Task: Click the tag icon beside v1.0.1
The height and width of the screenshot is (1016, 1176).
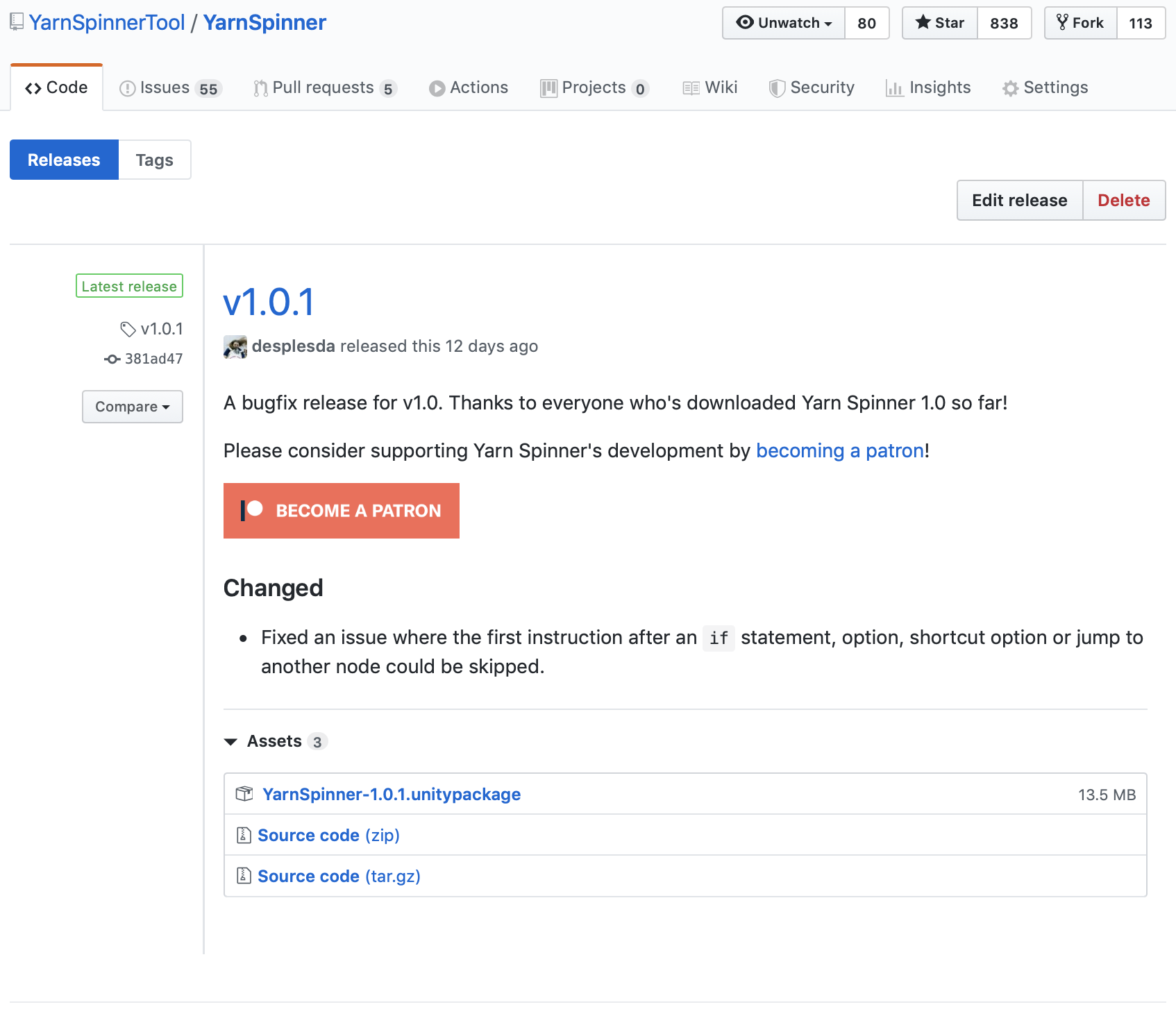Action: tap(128, 329)
